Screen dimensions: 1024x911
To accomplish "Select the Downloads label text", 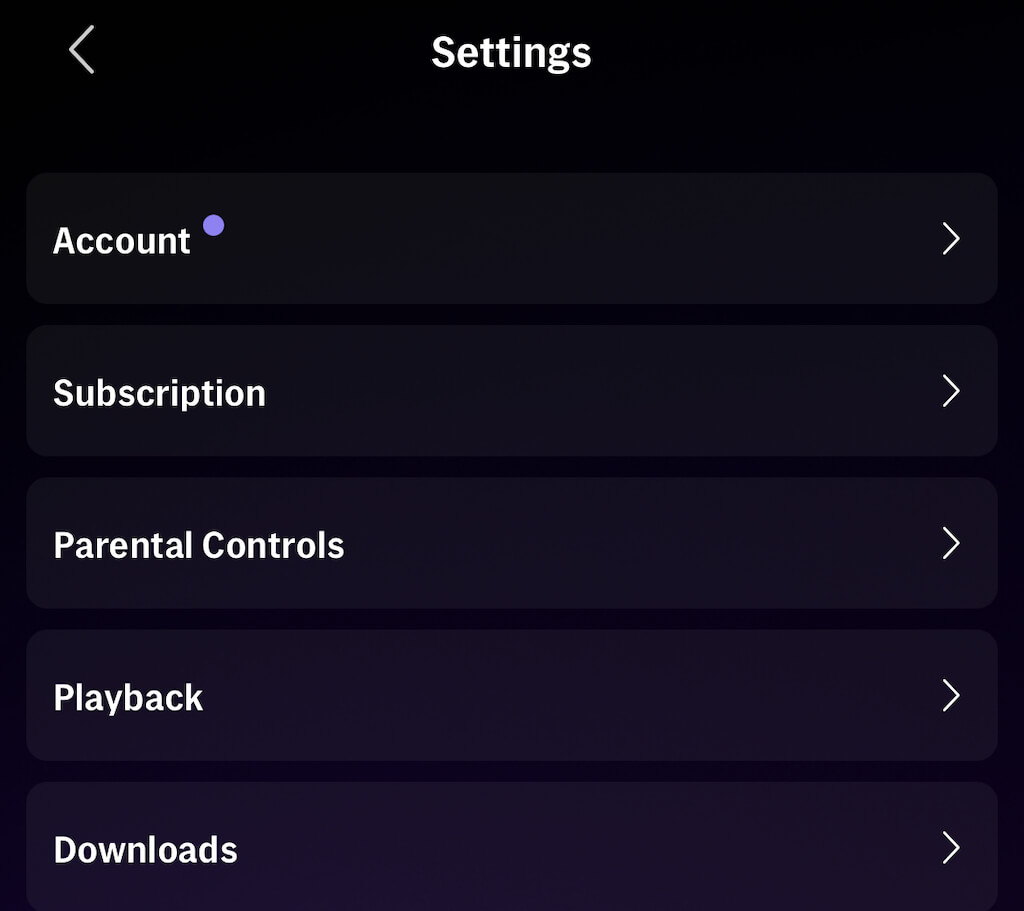I will pos(145,850).
